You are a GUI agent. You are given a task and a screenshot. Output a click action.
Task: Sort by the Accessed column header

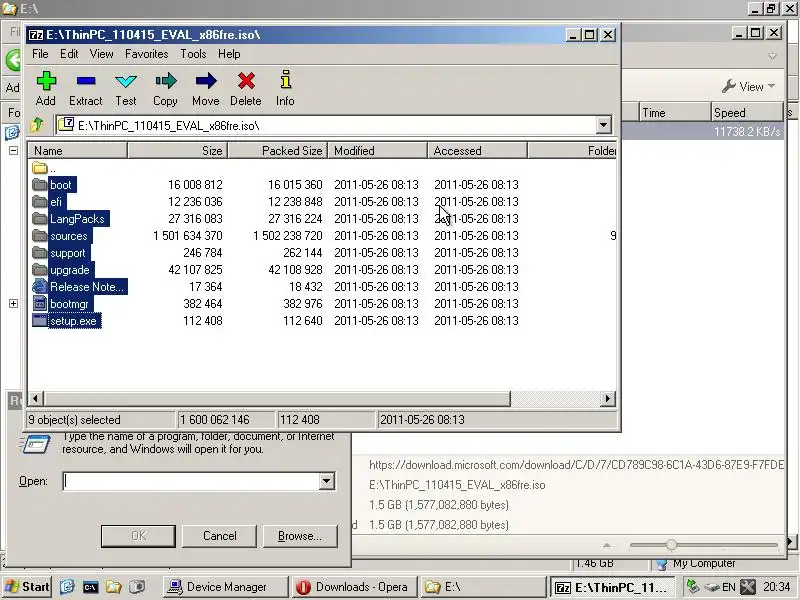(478, 151)
